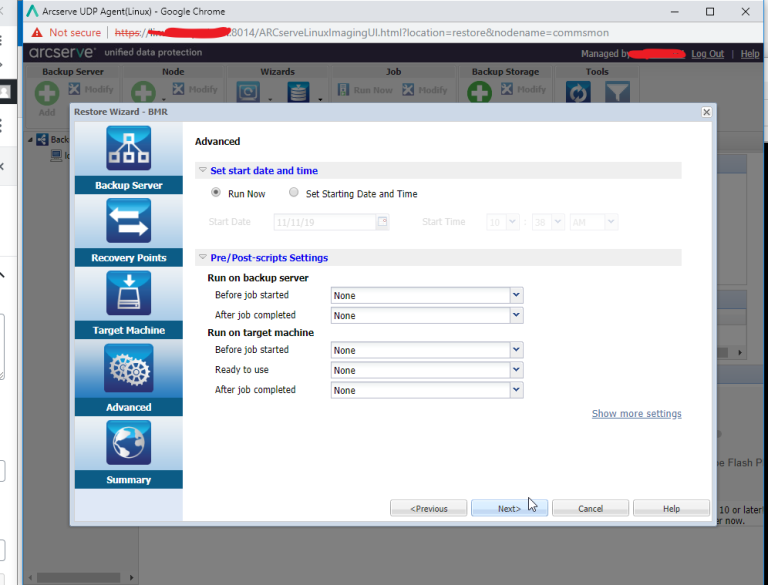Viewport: 768px width, 585px height.
Task: Click the horizontal scrollbar in the left pane
Action: tap(78, 578)
